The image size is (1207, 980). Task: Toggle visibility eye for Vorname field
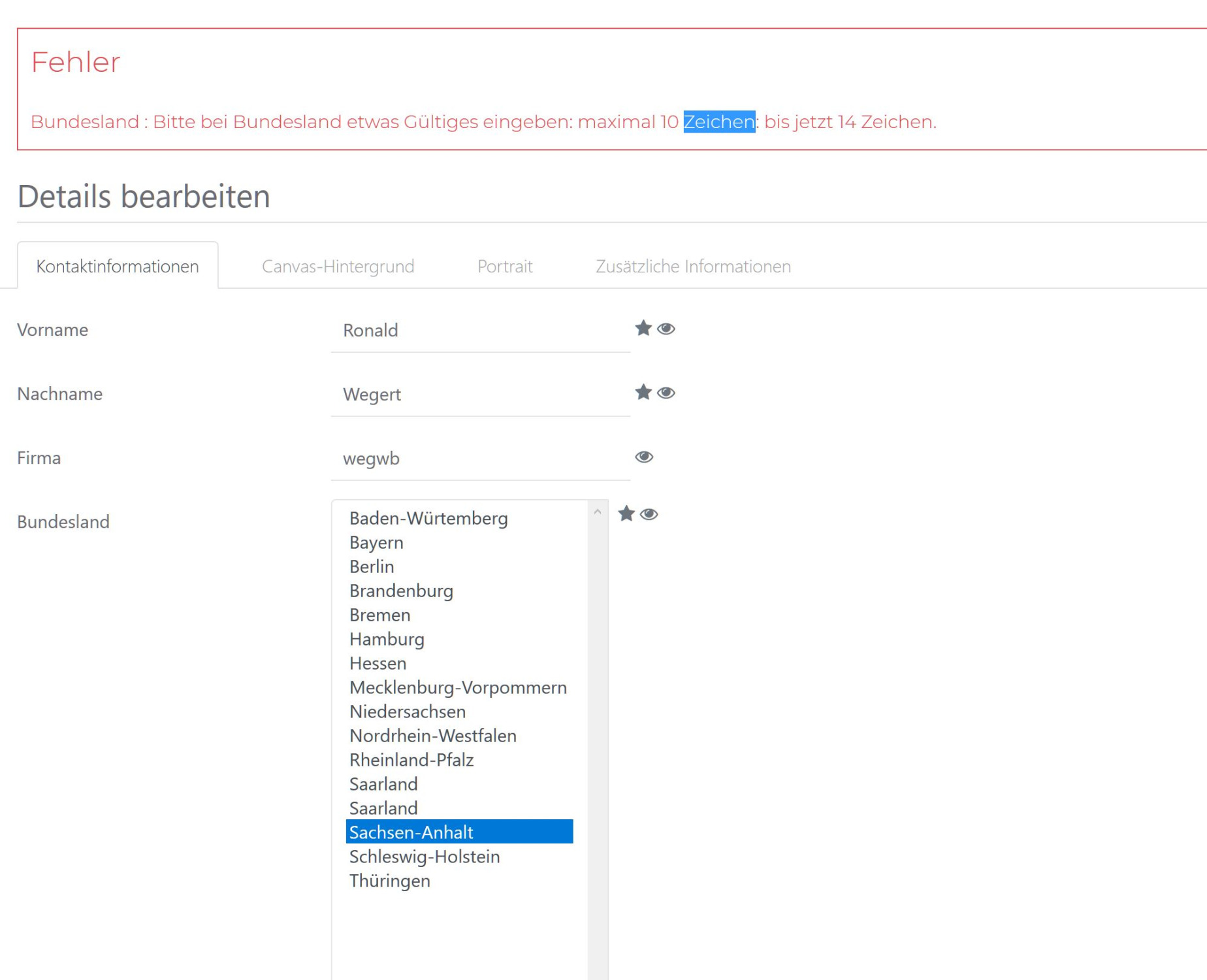tap(666, 329)
